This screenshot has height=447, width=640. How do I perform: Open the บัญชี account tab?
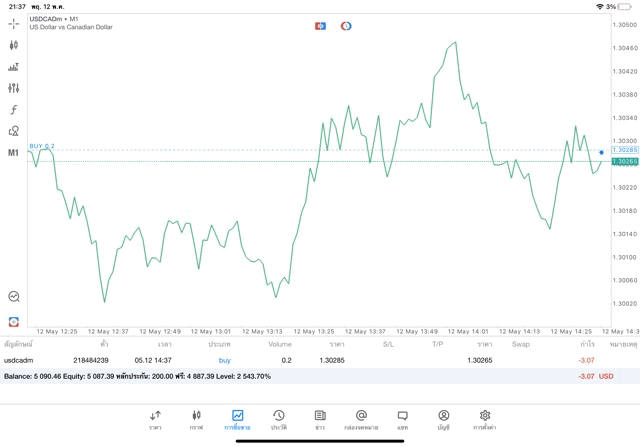point(443,419)
